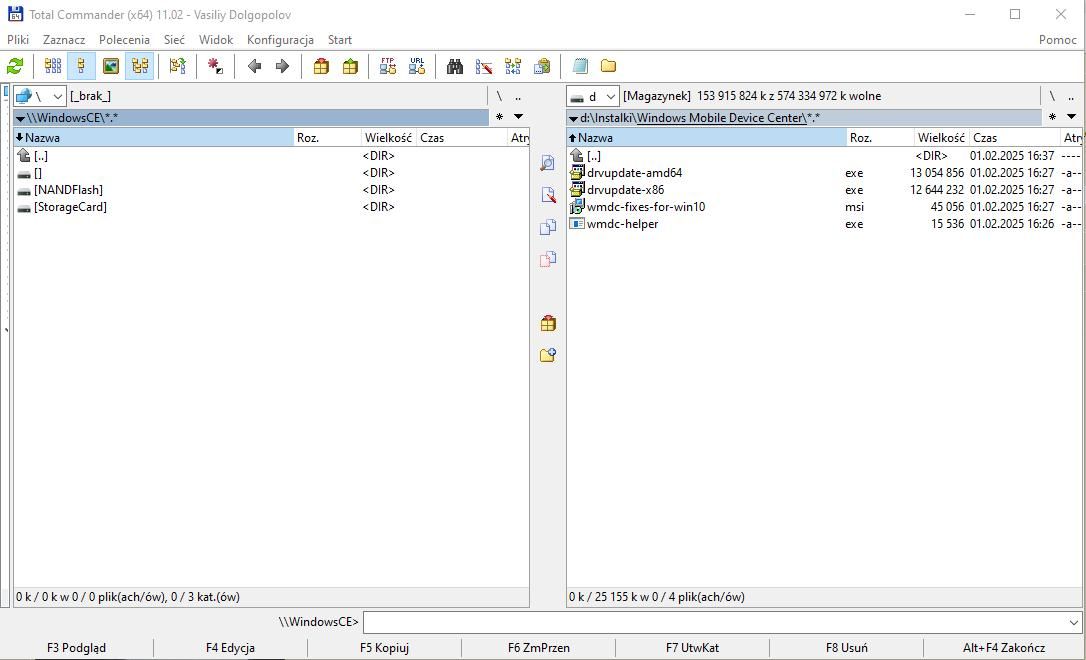Screen dimensions: 1086x660
Task: Pack files using the toolbar box icon
Action: point(321,66)
